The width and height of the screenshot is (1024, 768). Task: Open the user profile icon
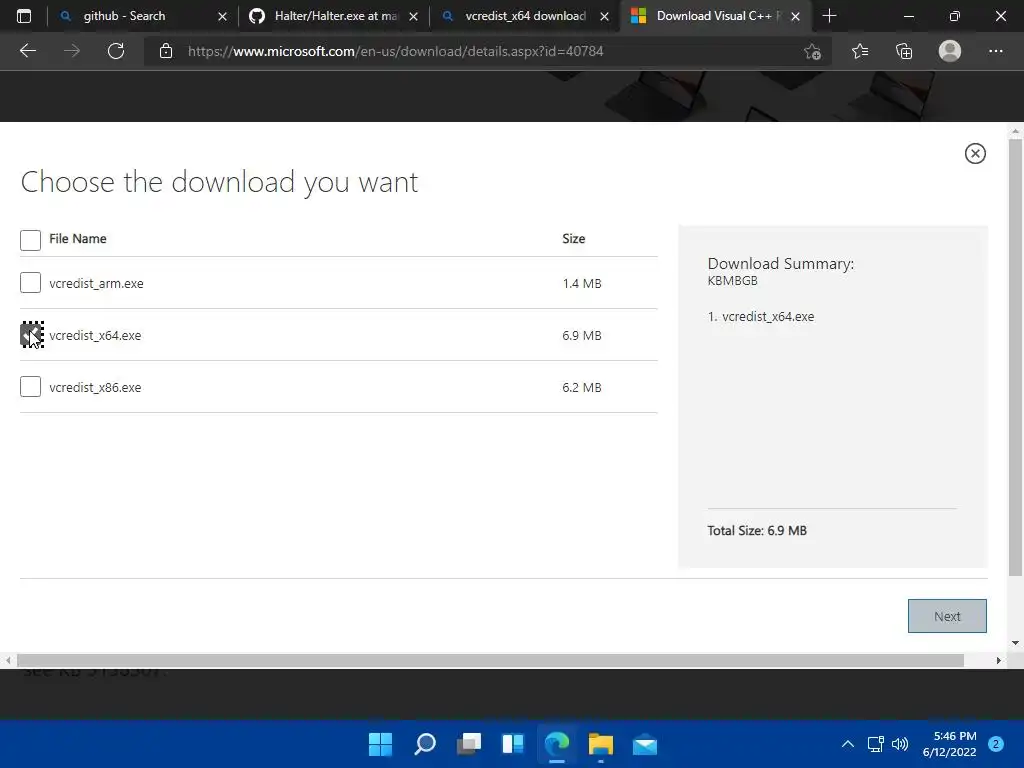950,51
